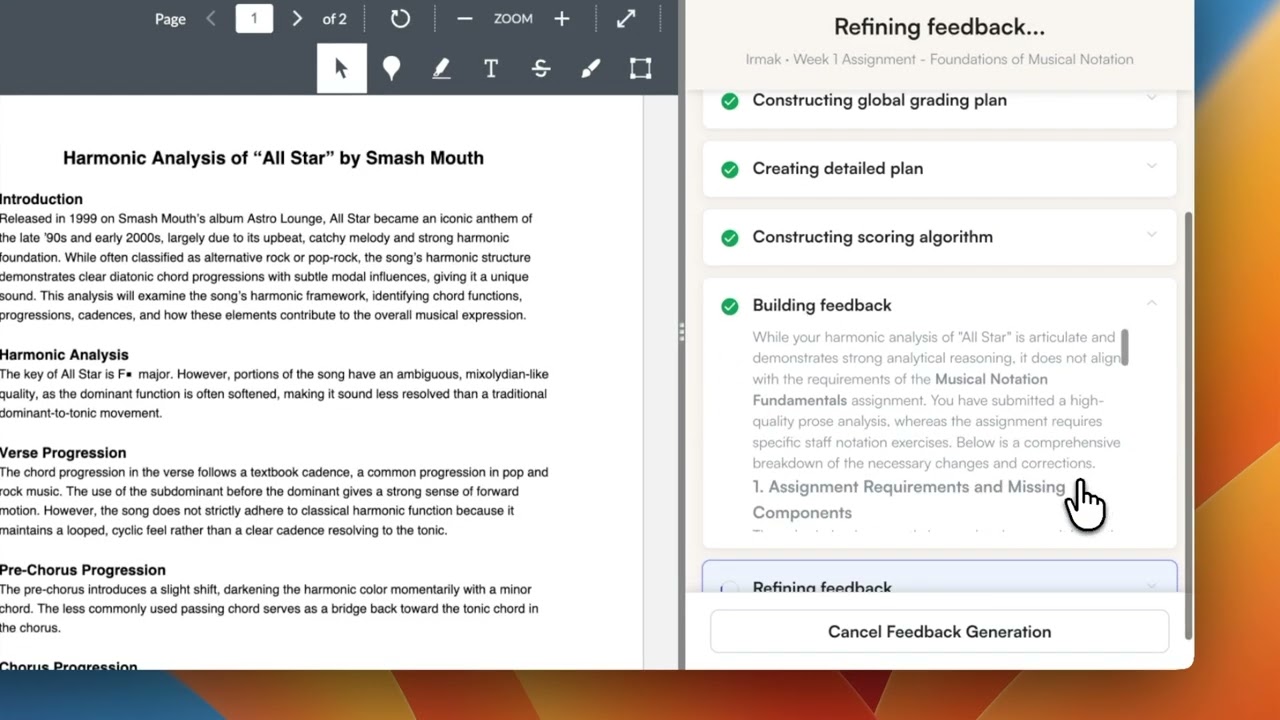1280x720 pixels.
Task: Click the Building feedback text scrollbar
Action: (x=1125, y=347)
